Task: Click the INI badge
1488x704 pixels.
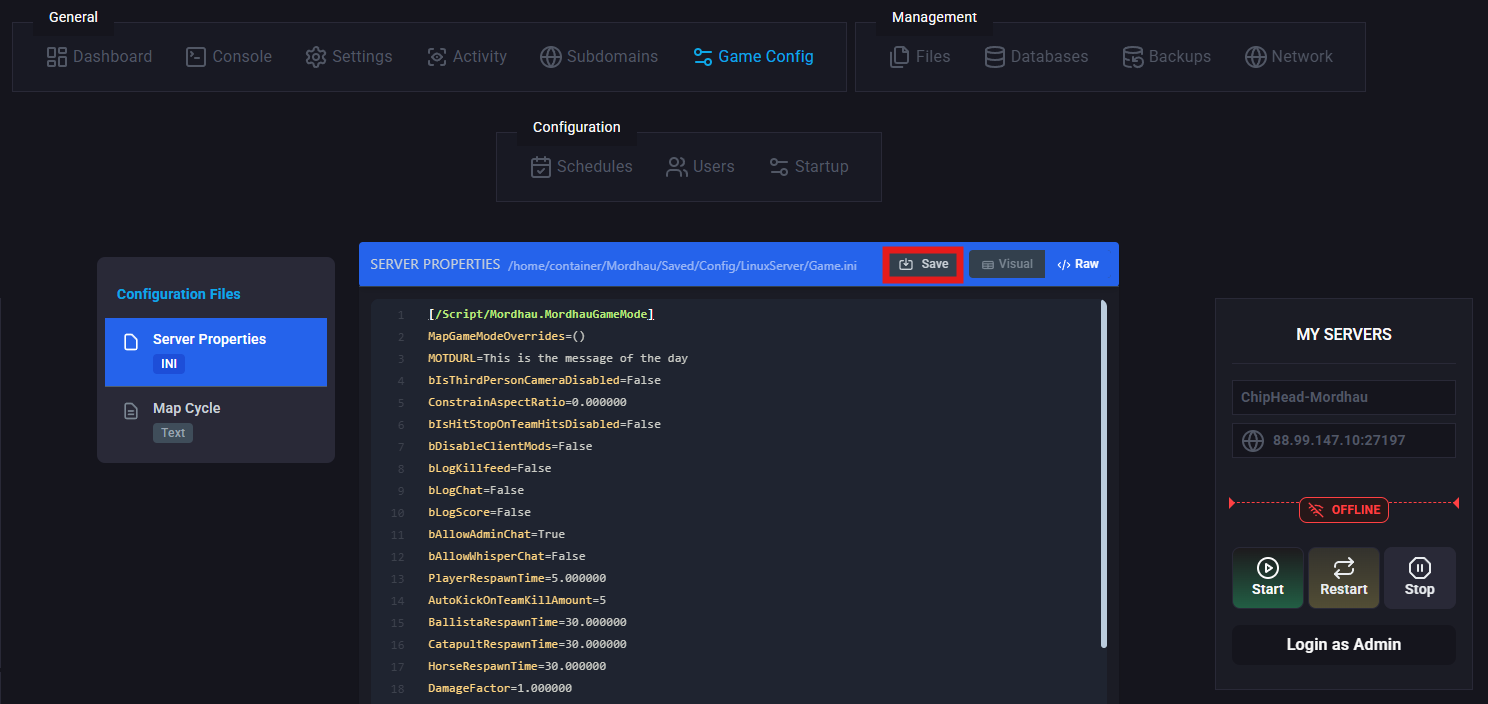Action: tap(169, 364)
